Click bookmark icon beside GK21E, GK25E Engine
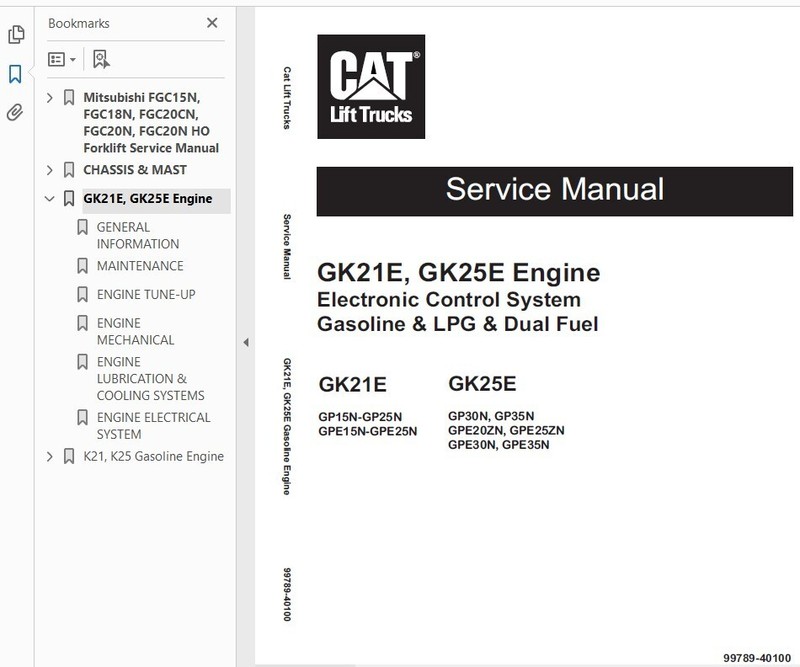800x667 pixels. click(x=69, y=199)
